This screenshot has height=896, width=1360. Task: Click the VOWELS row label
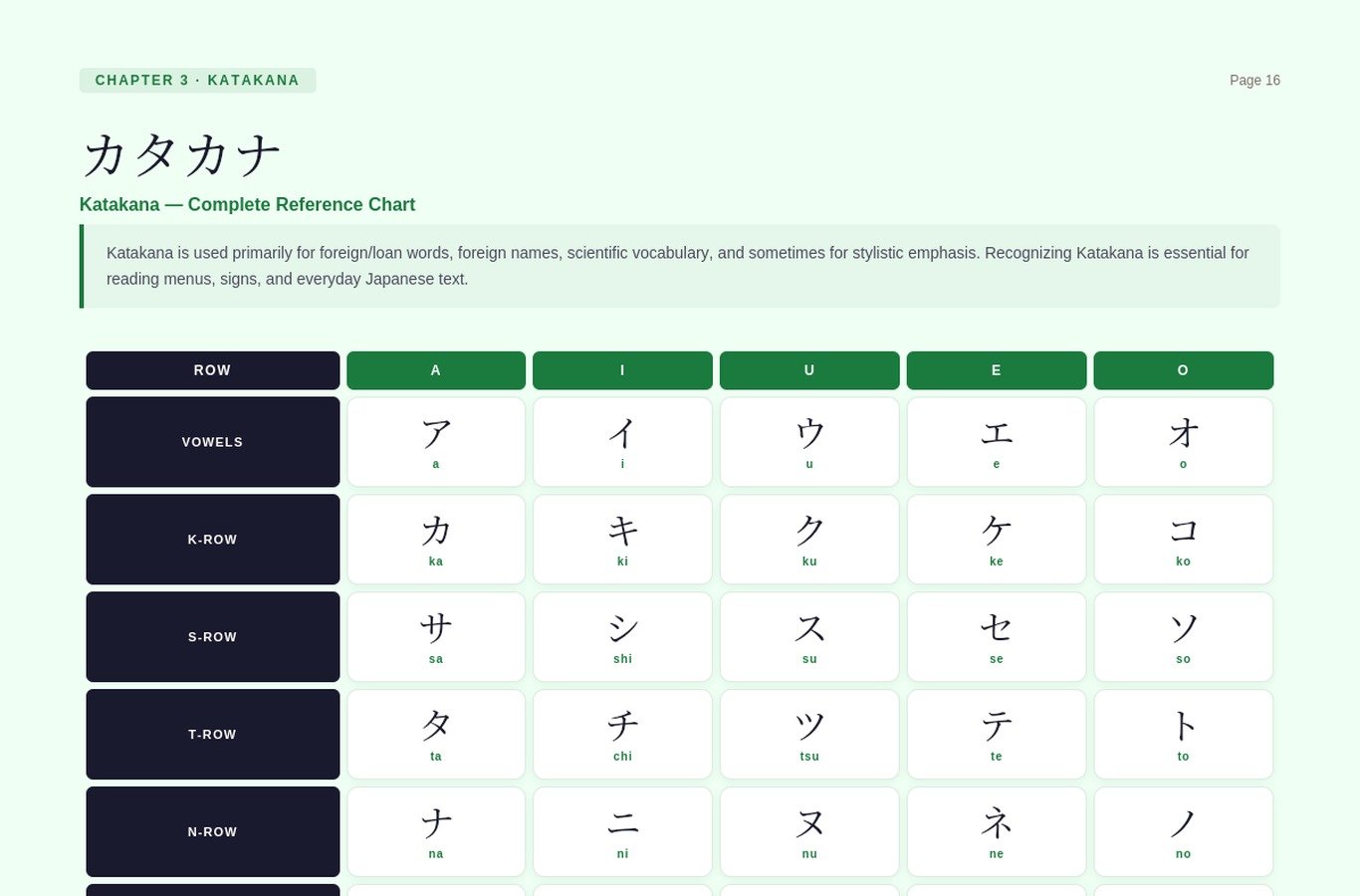212,441
